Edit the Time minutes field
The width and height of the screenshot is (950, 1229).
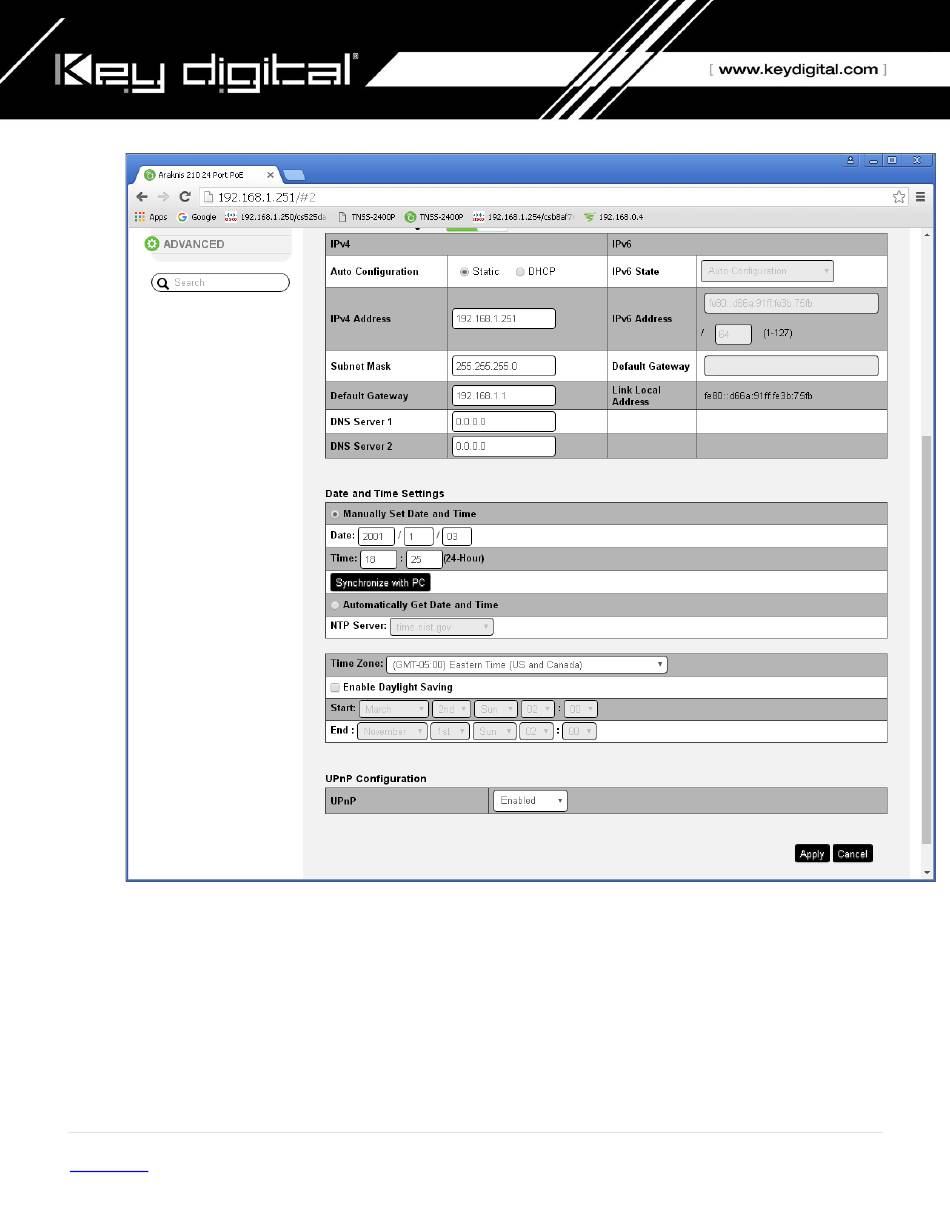click(424, 559)
